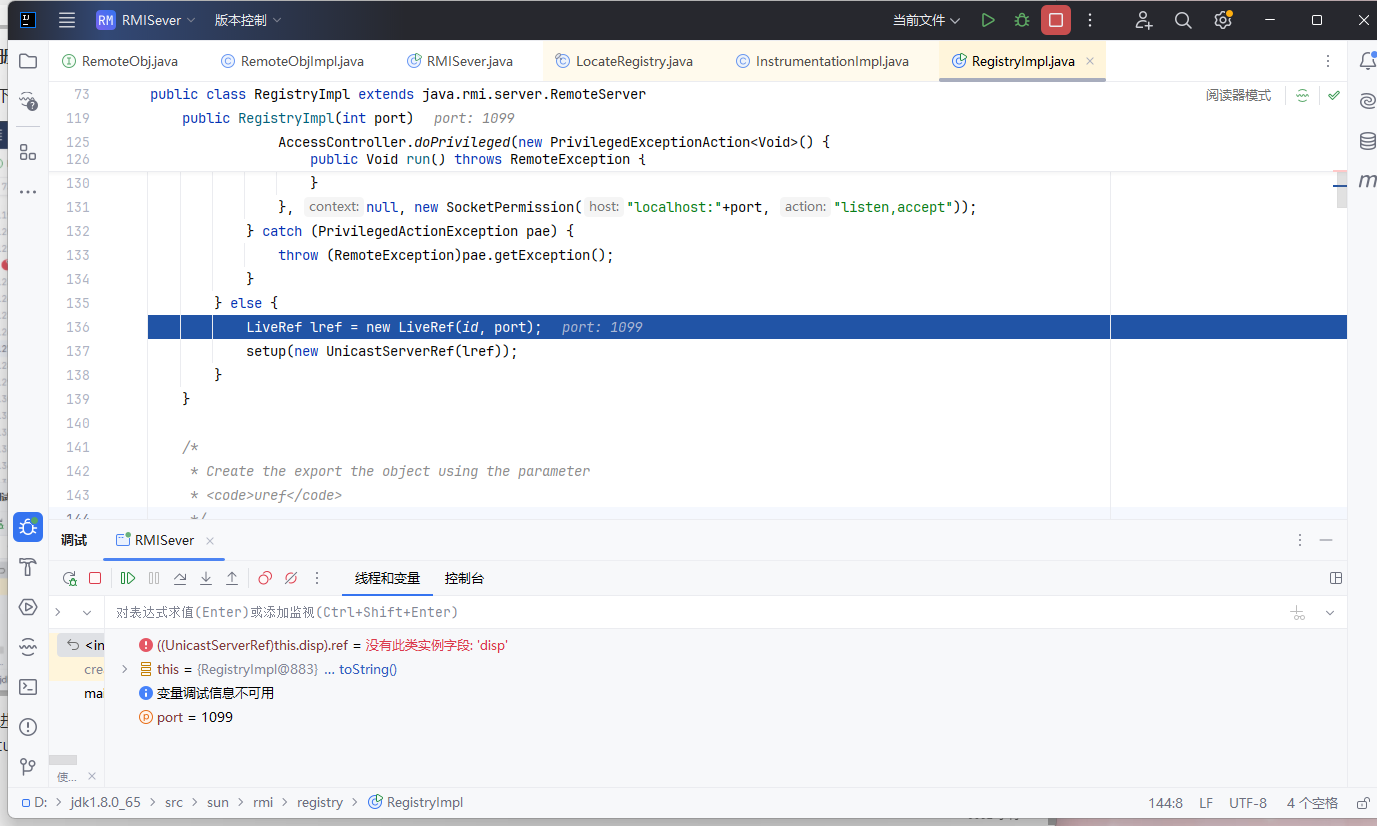This screenshot has height=826, width=1377.
Task: Open the Git tool window icon
Action: [28, 767]
